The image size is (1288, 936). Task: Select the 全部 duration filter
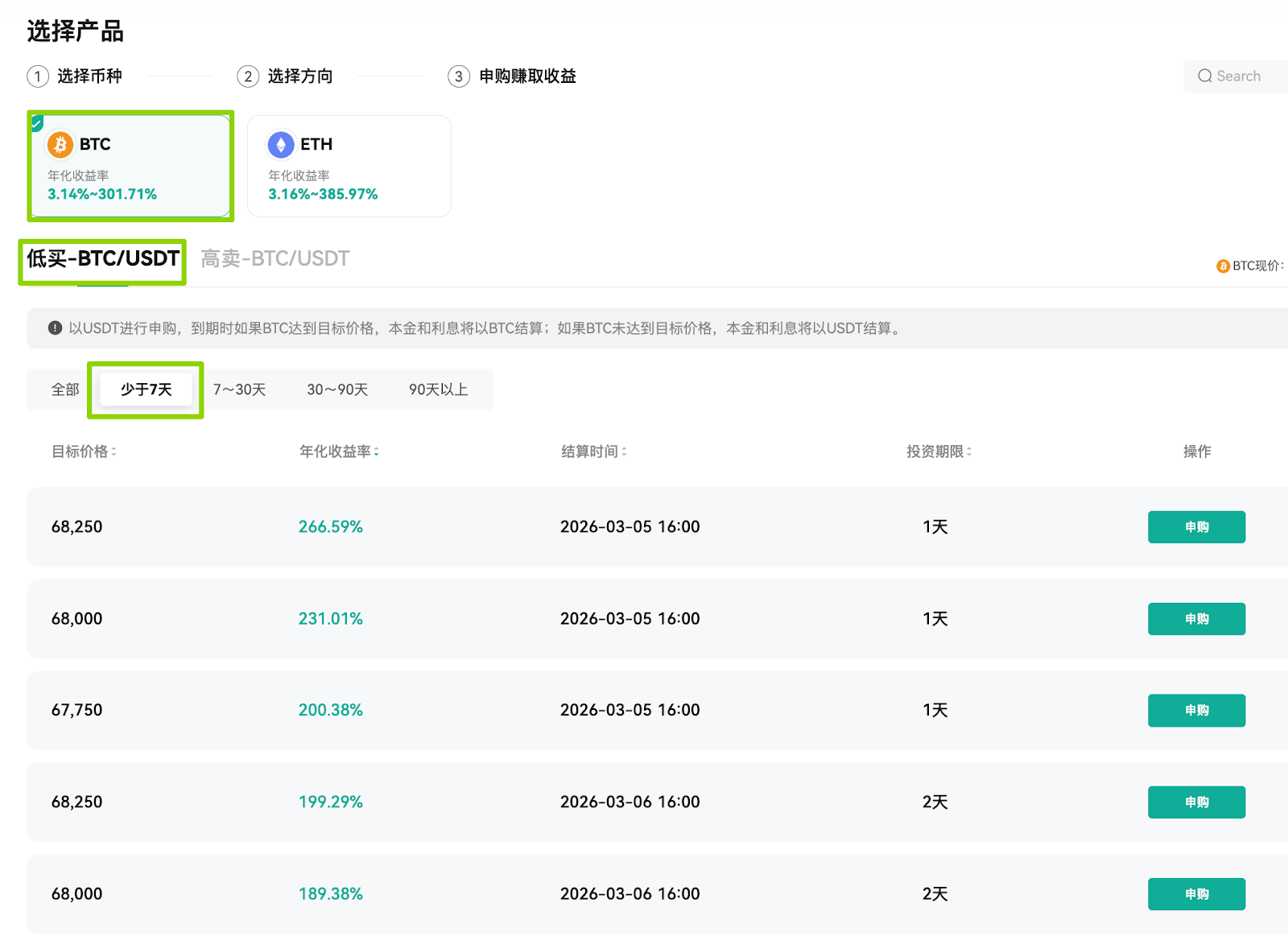[65, 390]
